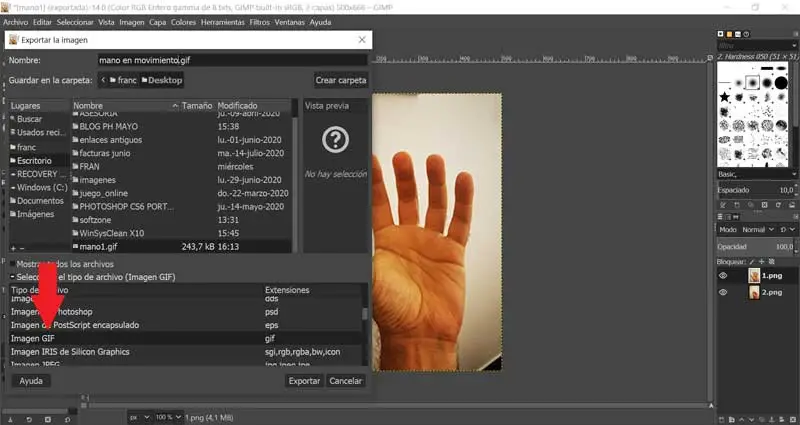Image resolution: width=800 pixels, height=425 pixels.
Task: Create a new layer in the Layers panel
Action: click(x=722, y=419)
